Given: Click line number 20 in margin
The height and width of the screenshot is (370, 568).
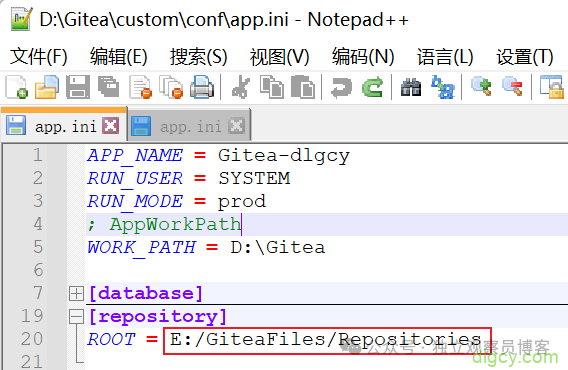Looking at the screenshot, I should point(32,339).
